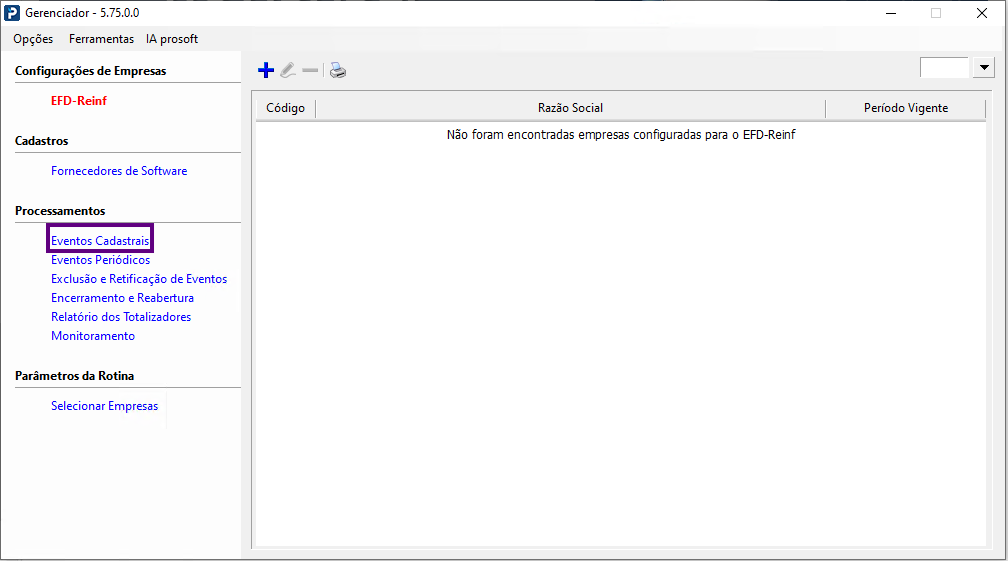Click the pencil edit icon

pos(288,70)
